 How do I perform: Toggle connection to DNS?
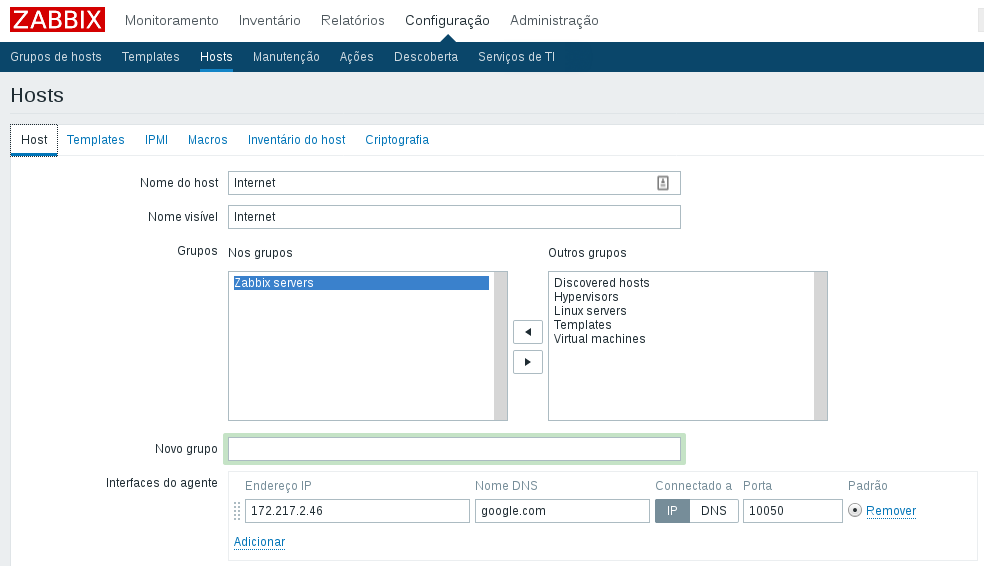tap(713, 511)
